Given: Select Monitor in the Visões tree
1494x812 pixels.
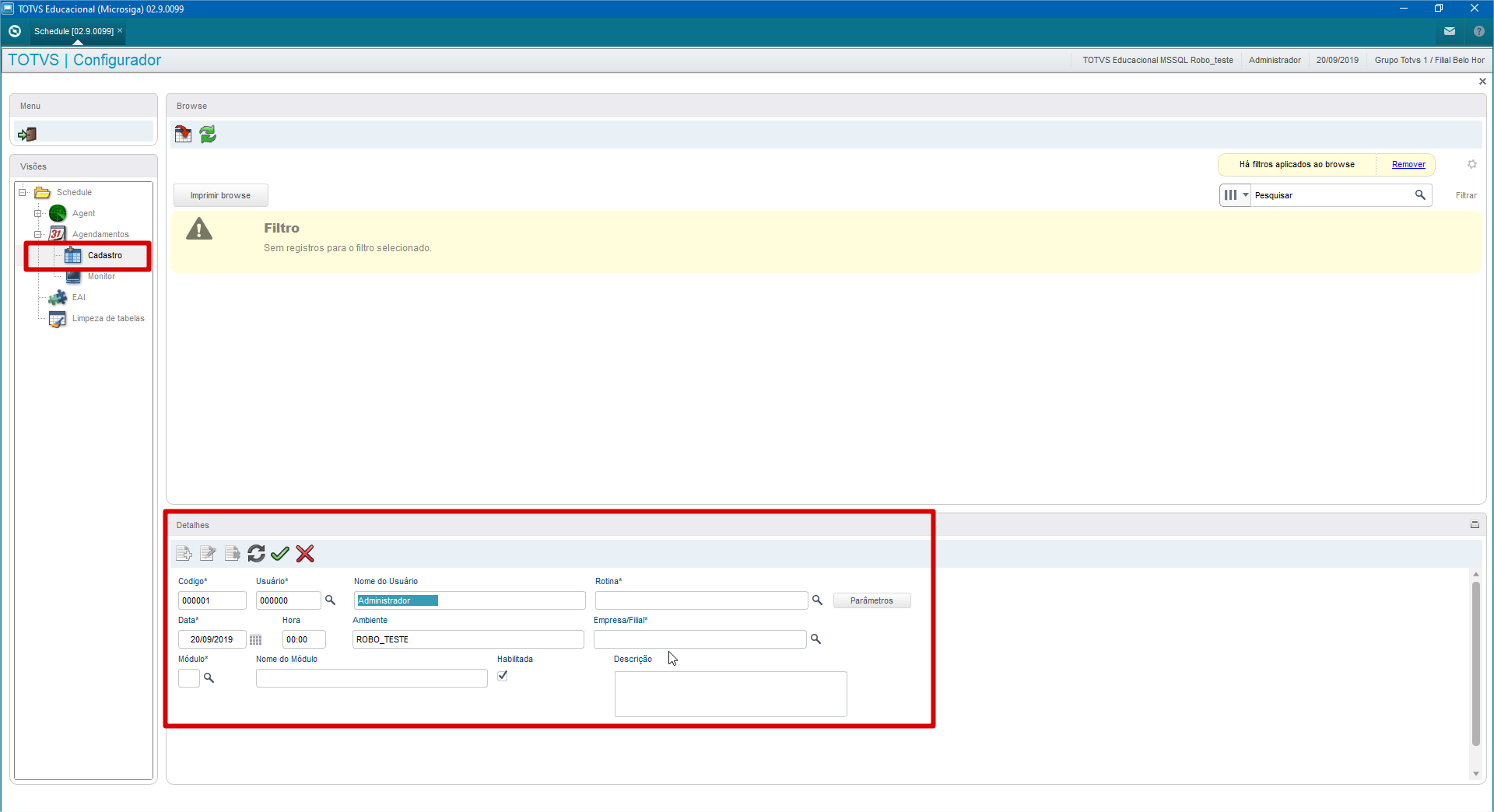Looking at the screenshot, I should point(90,276).
